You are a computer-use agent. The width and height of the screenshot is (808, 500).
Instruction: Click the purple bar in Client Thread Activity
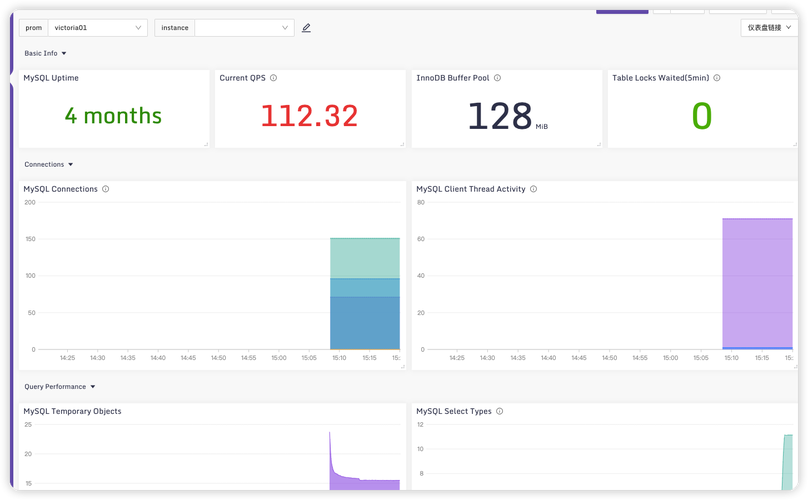point(757,282)
